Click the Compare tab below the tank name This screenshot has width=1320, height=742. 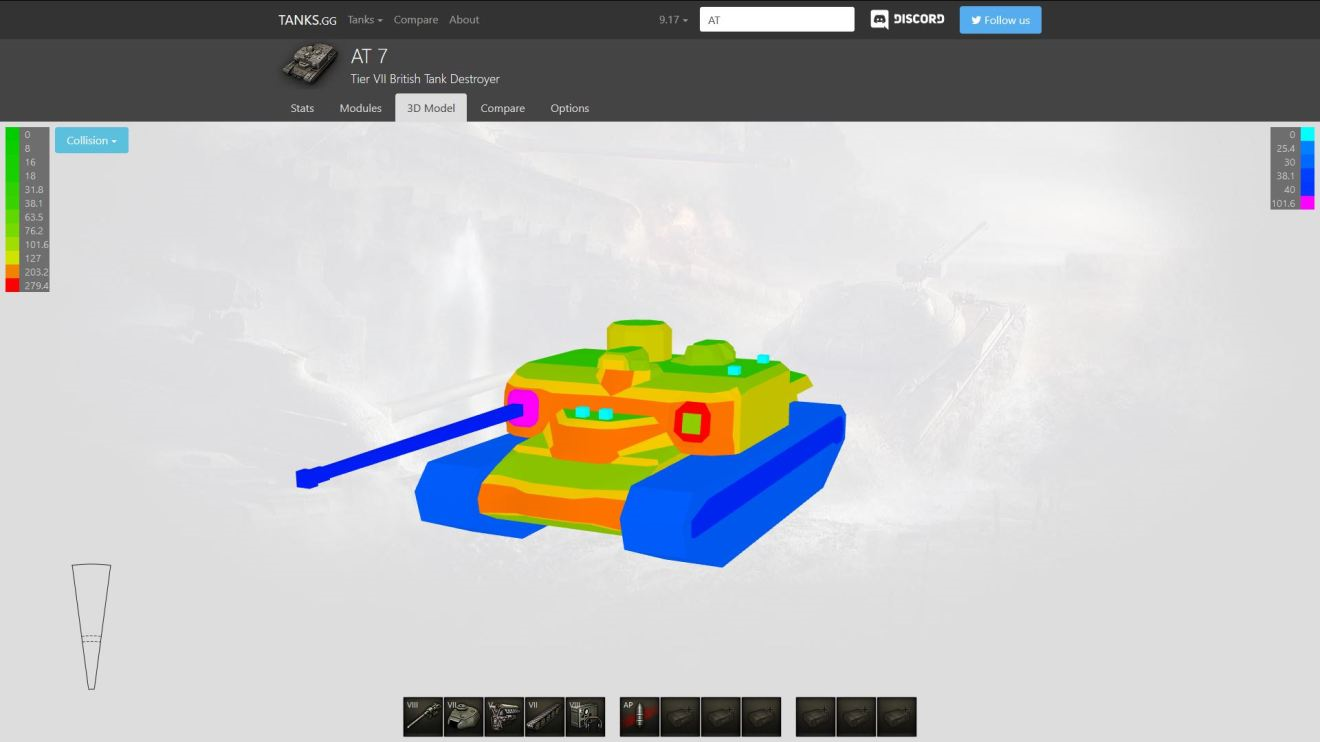click(x=502, y=108)
